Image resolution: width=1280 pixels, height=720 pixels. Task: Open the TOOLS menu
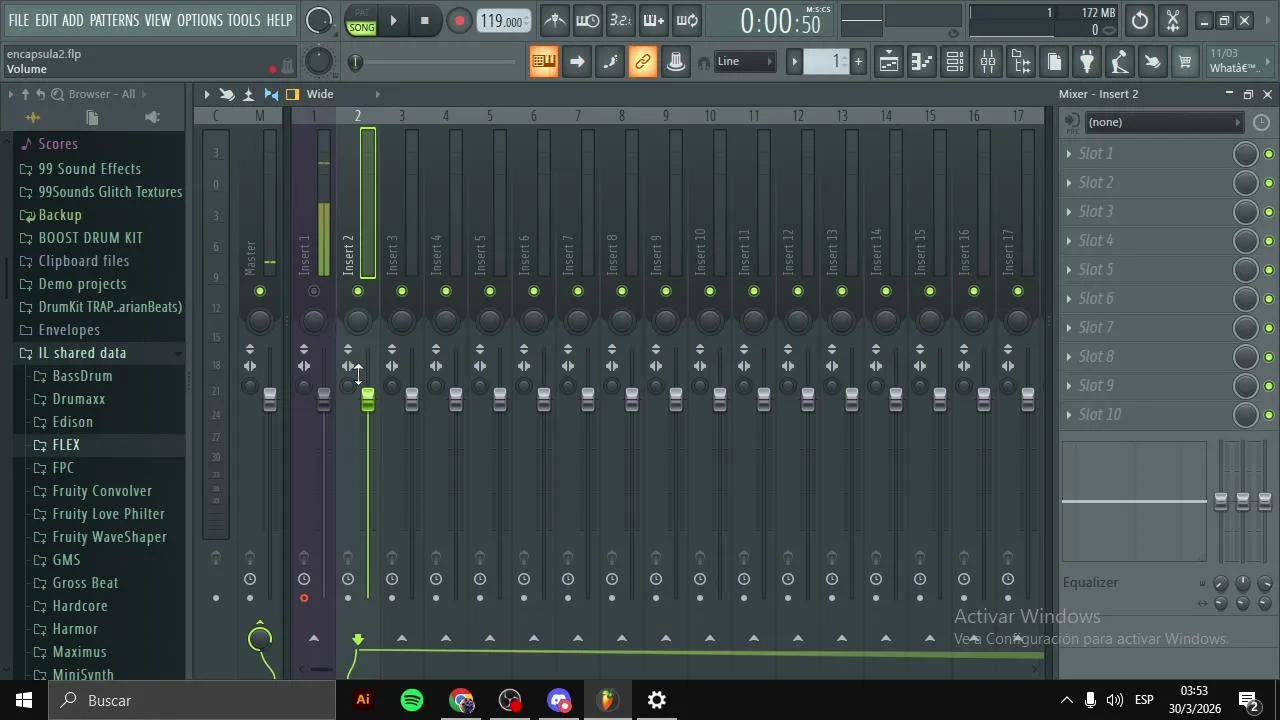pos(244,20)
